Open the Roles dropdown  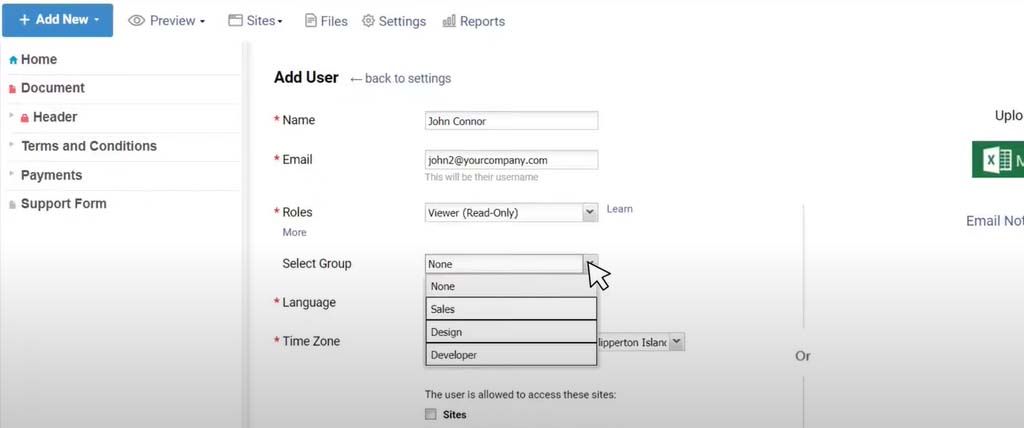point(511,212)
